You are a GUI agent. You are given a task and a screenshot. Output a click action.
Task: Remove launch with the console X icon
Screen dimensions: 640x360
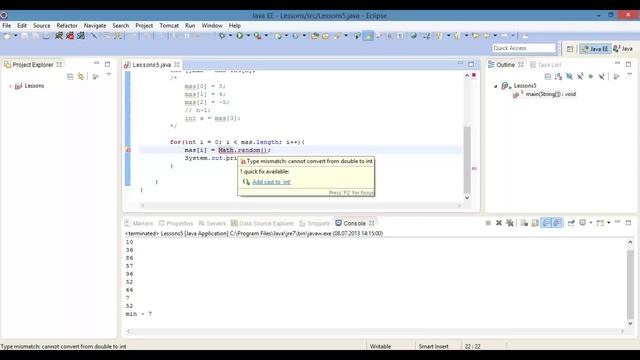point(498,223)
